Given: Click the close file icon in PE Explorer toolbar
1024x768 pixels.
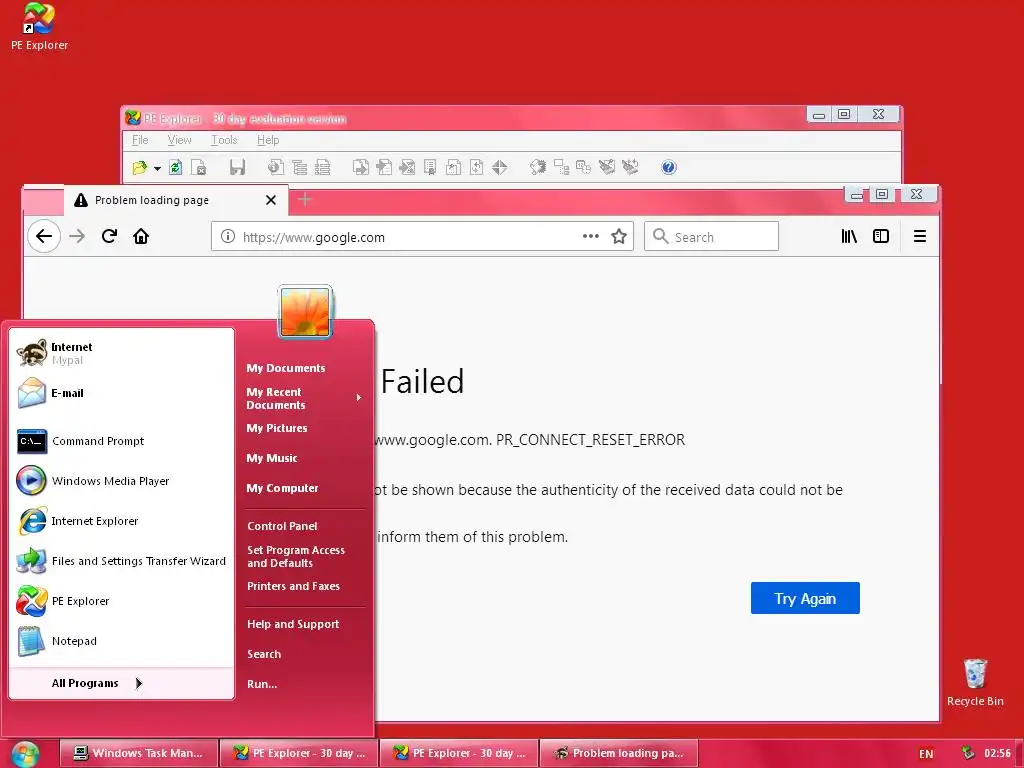Looking at the screenshot, I should tap(199, 168).
